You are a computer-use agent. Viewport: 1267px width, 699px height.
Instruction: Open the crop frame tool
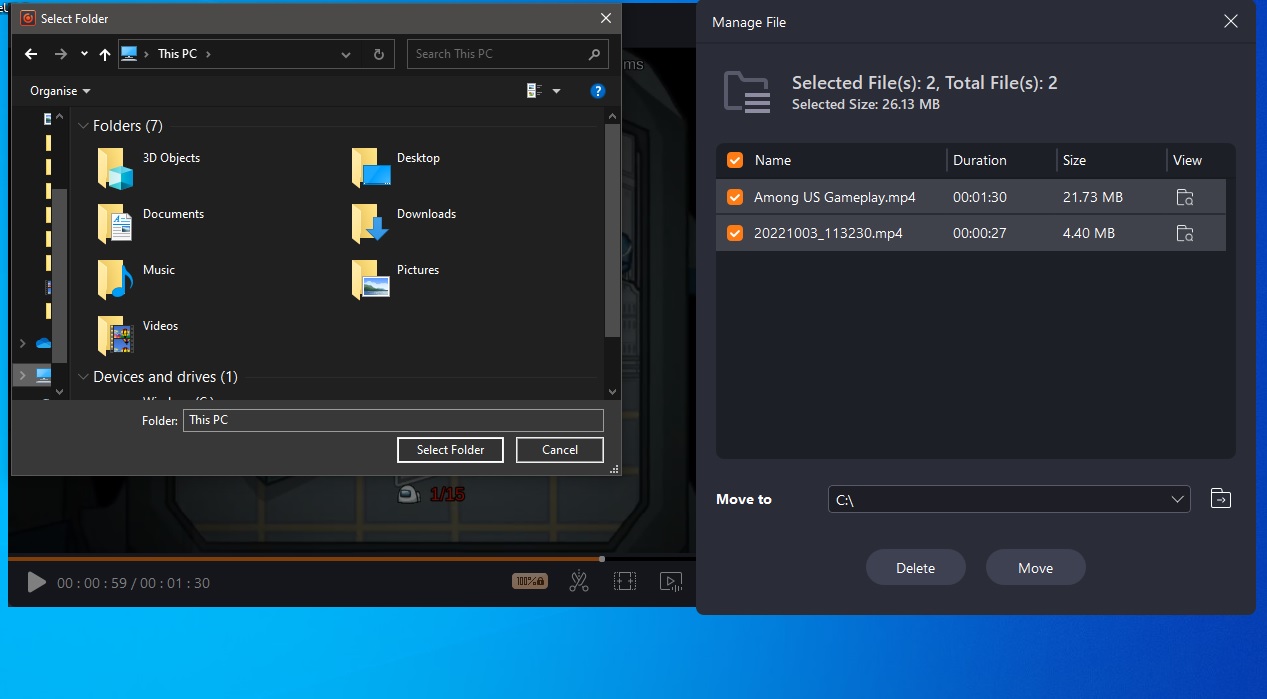click(625, 581)
